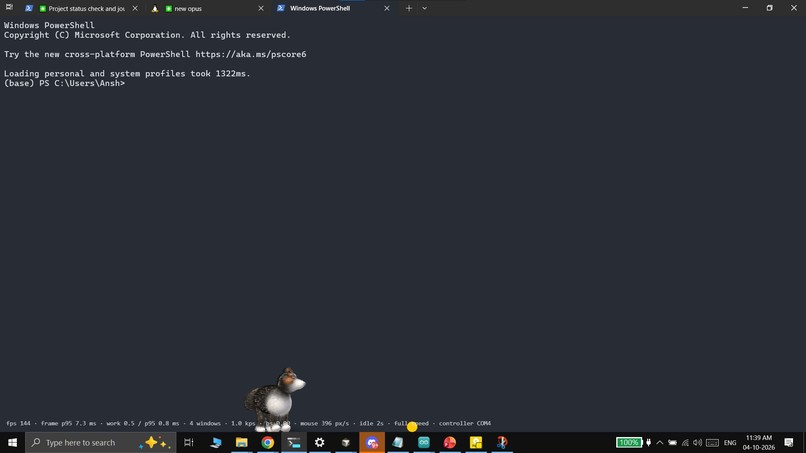Switch to the 'Project status check' tab
This screenshot has height=453, width=806.
tap(81, 8)
